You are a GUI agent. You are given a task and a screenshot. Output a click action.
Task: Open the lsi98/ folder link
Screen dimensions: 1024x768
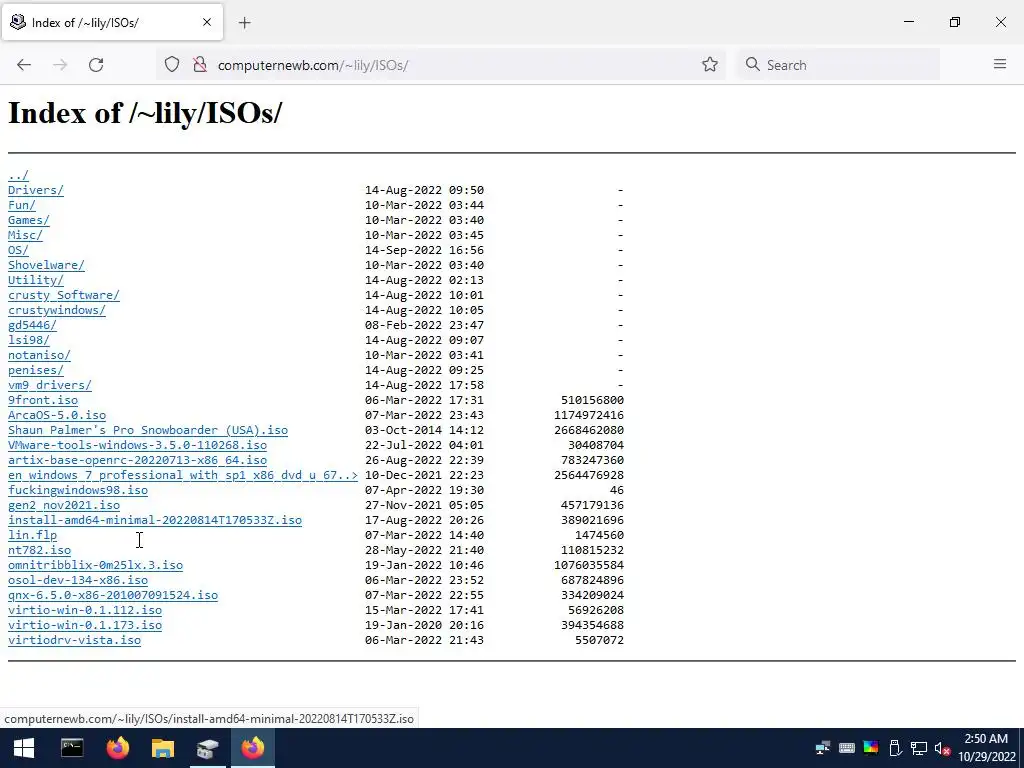coord(29,340)
